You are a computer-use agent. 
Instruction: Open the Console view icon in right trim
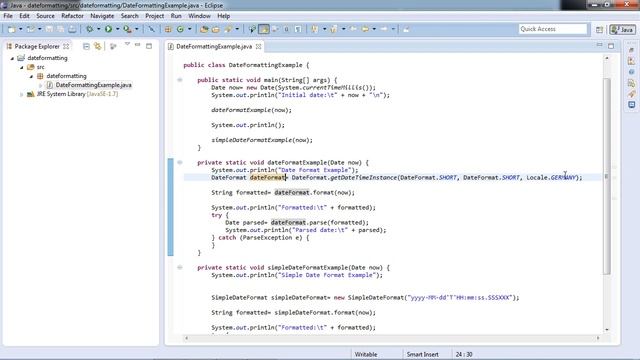[x=632, y=104]
